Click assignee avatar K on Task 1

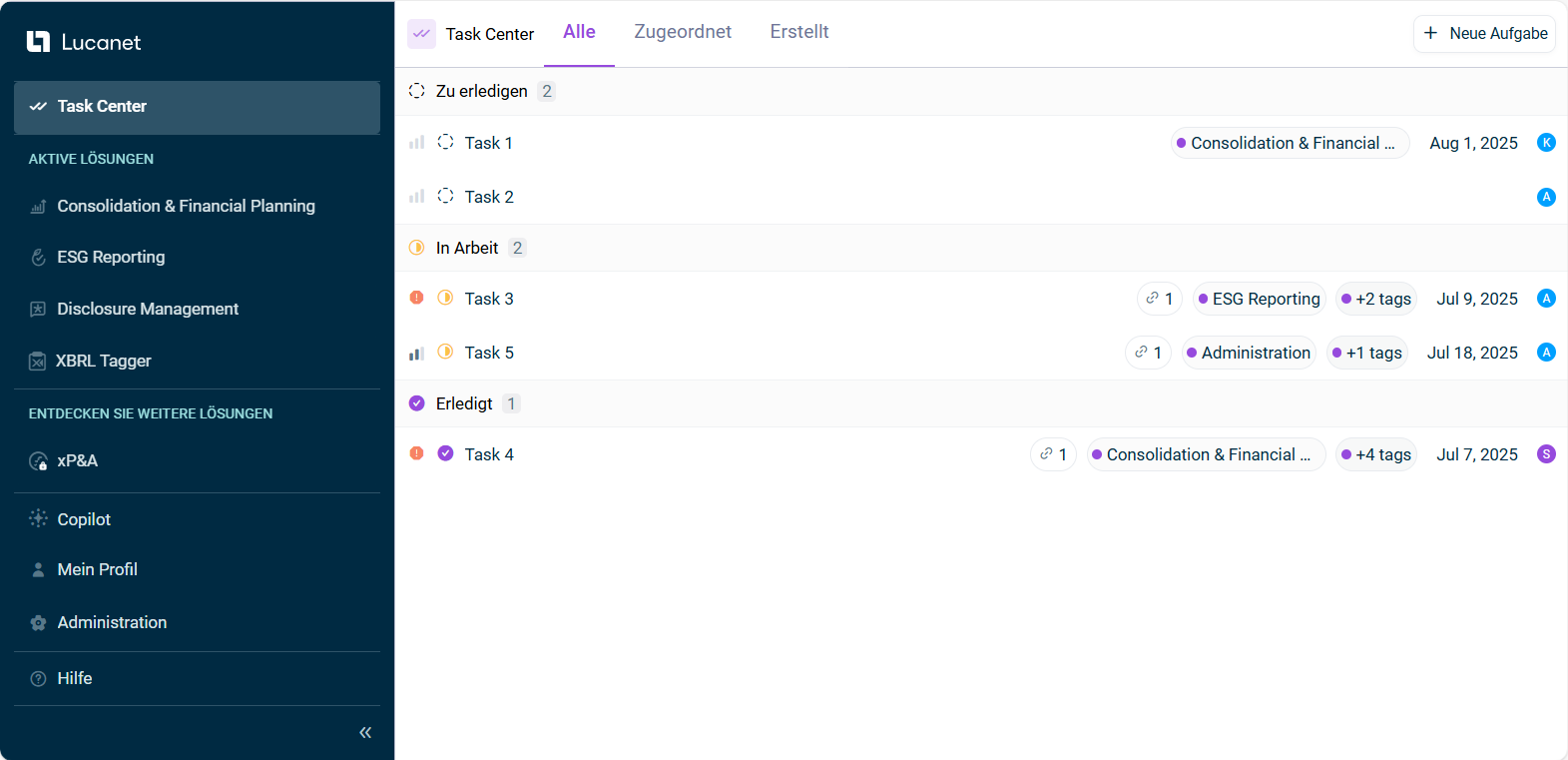1546,142
